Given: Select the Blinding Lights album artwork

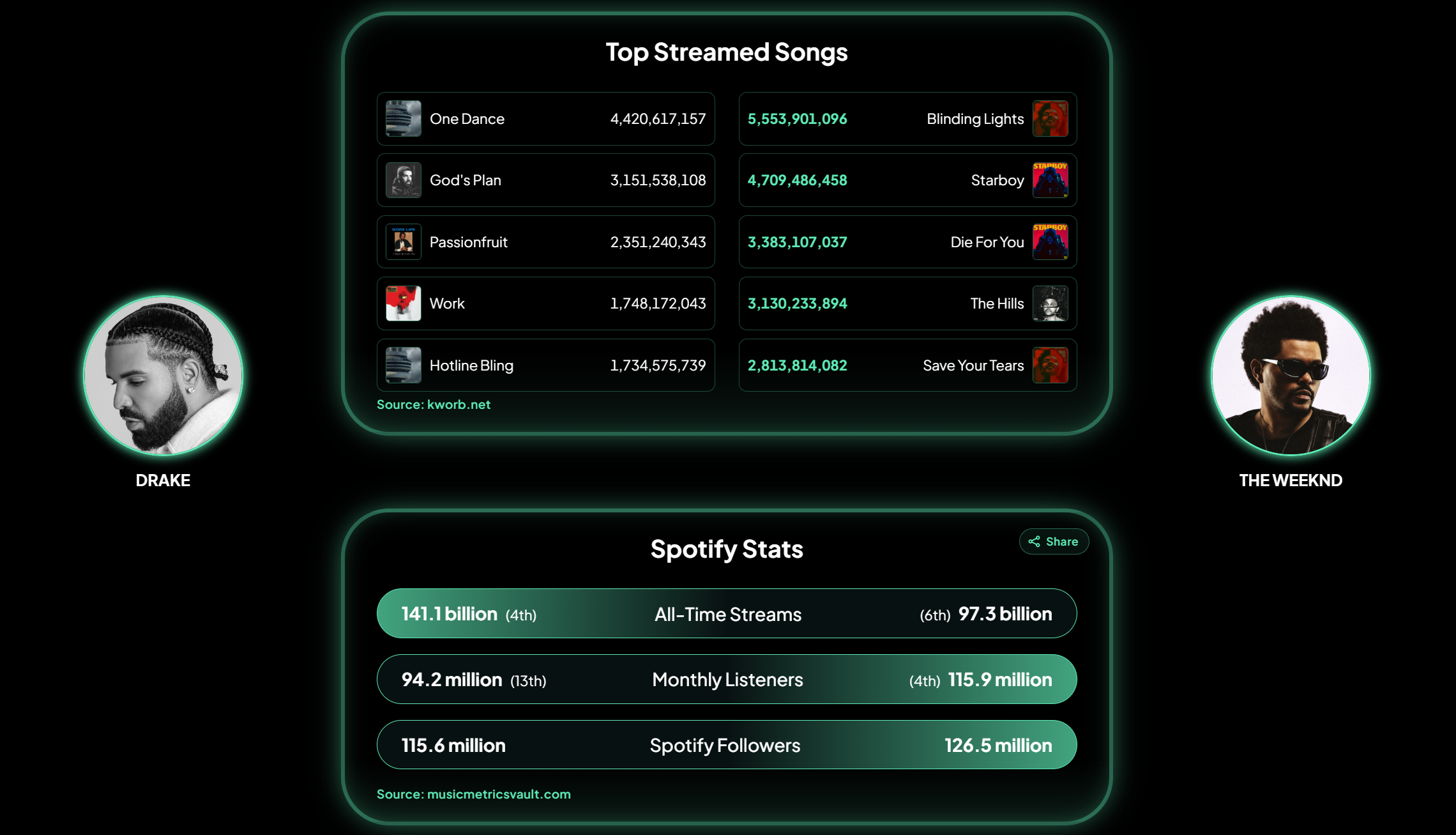Looking at the screenshot, I should pos(1050,119).
